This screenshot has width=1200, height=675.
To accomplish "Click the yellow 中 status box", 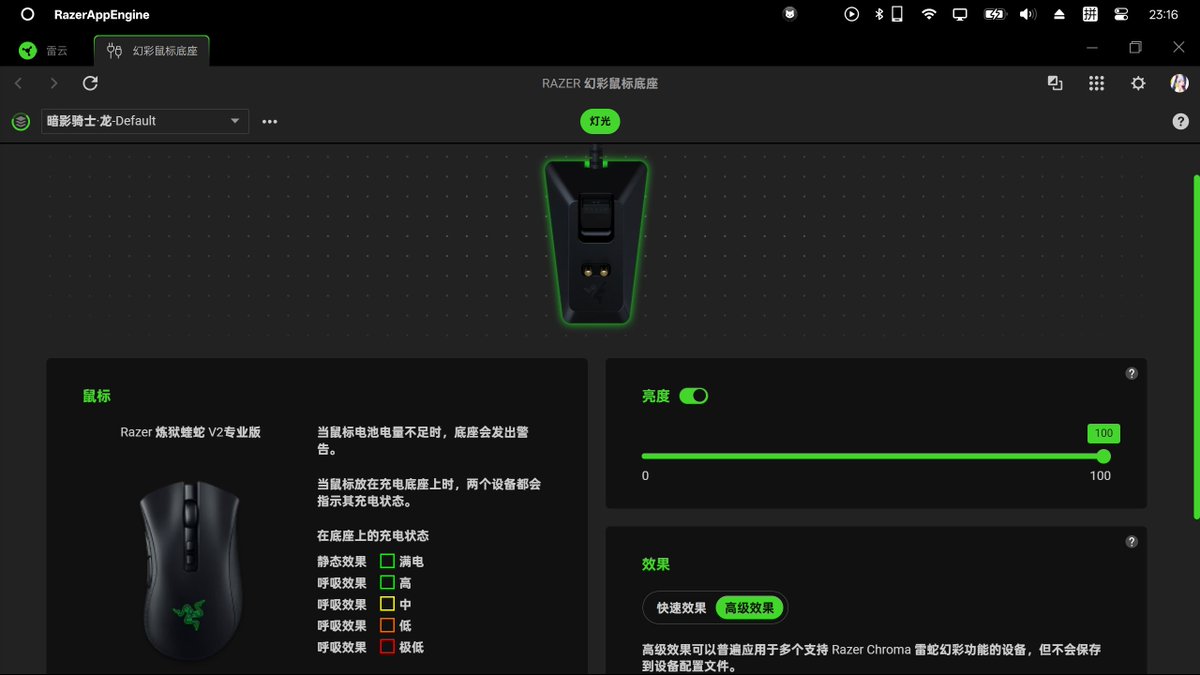I will [x=387, y=604].
